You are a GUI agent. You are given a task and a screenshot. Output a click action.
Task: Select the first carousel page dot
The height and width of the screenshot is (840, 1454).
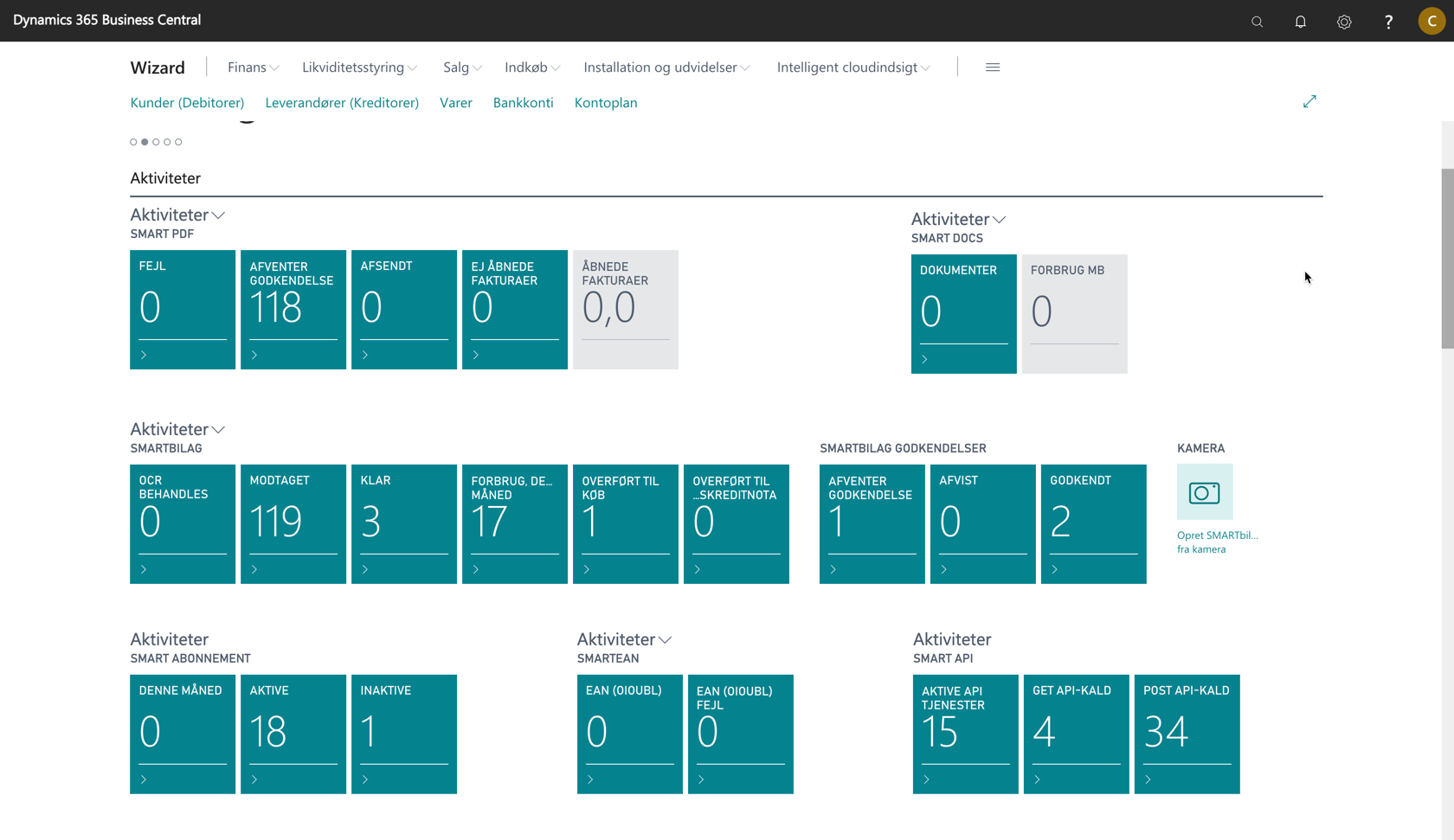click(133, 142)
